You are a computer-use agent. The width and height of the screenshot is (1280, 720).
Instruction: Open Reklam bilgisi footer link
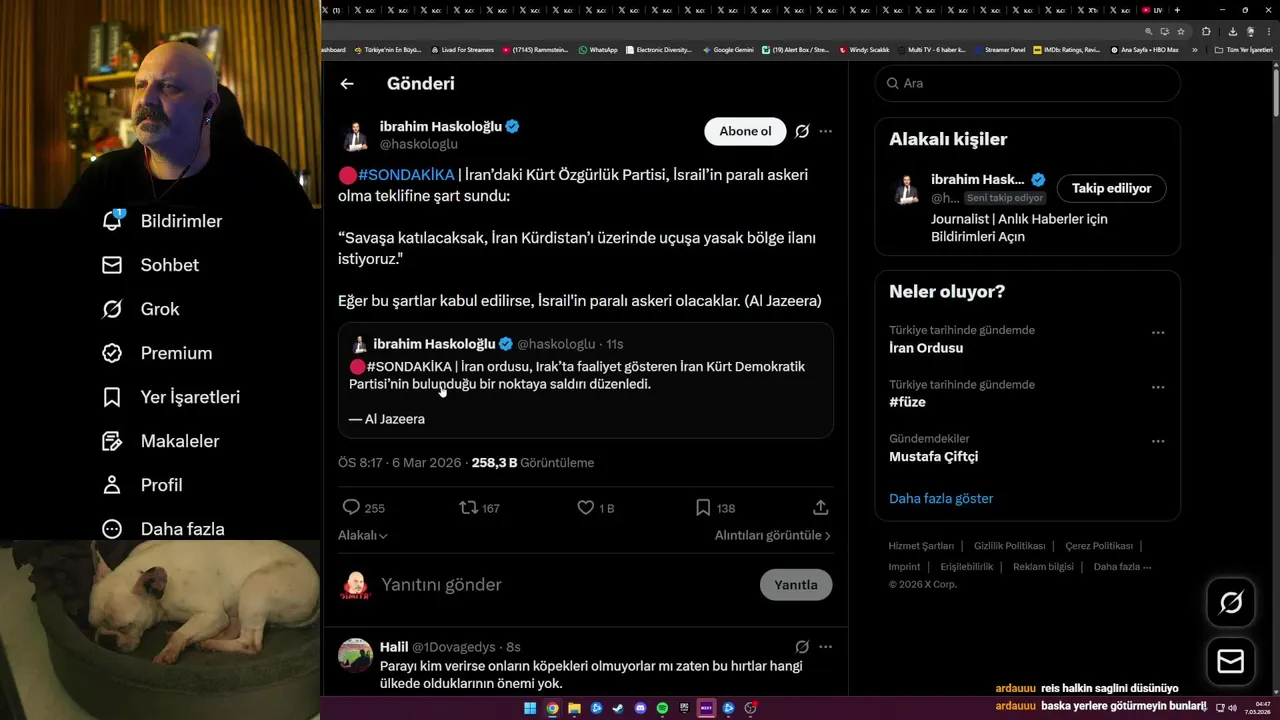pos(1043,567)
